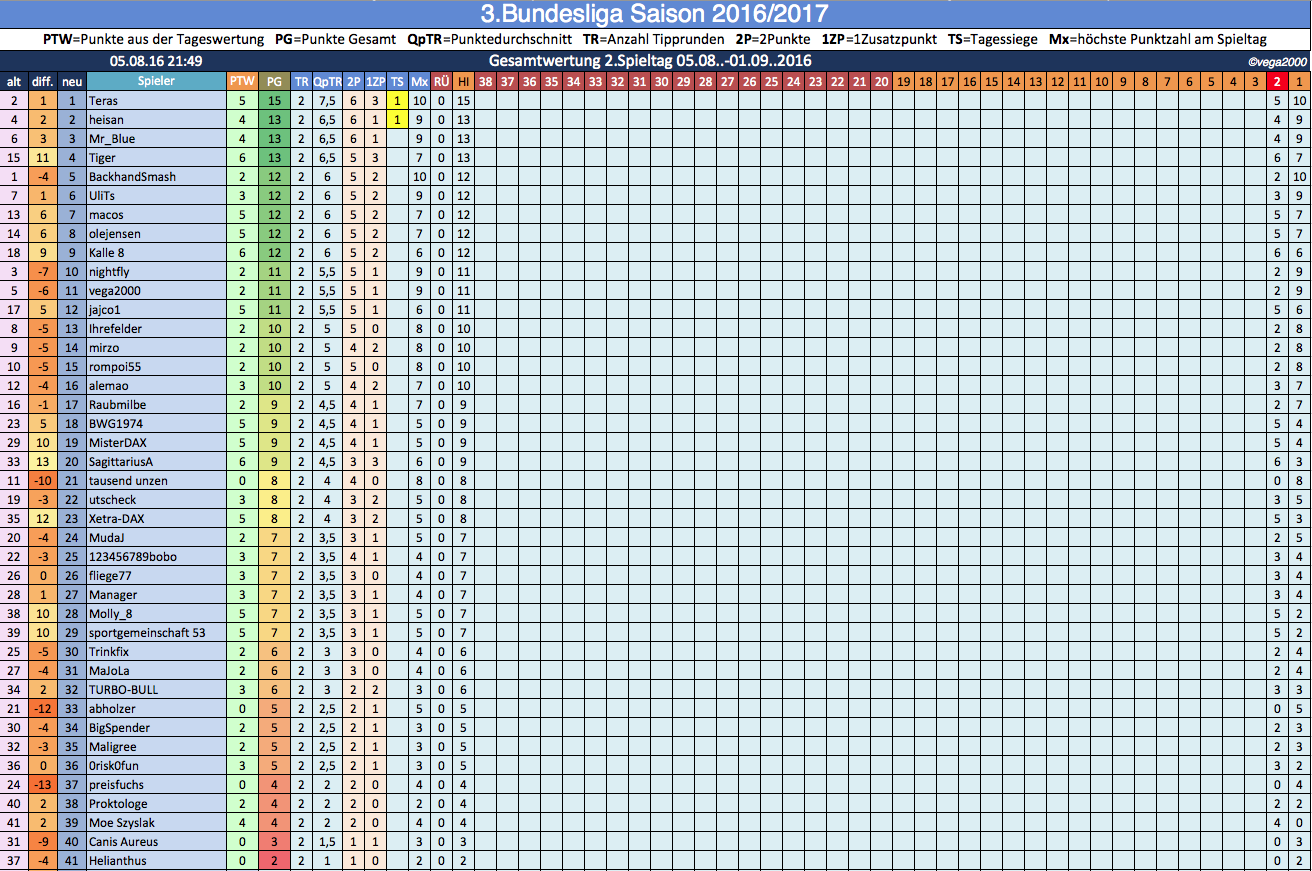Click player 'mirzo'
This screenshot has width=1312, height=871.
click(x=155, y=348)
